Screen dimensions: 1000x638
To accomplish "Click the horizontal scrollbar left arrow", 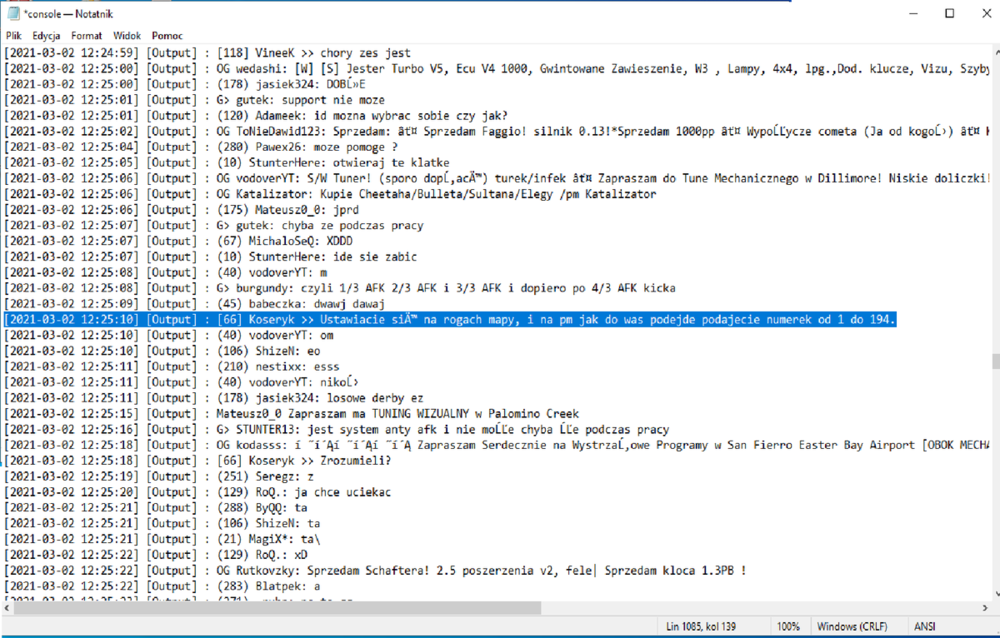I will pyautogui.click(x=7, y=609).
